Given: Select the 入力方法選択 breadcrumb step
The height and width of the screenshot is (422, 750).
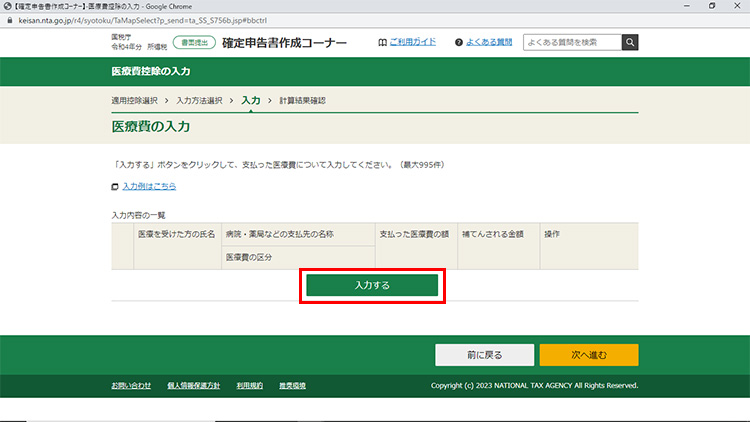Looking at the screenshot, I should (199, 101).
